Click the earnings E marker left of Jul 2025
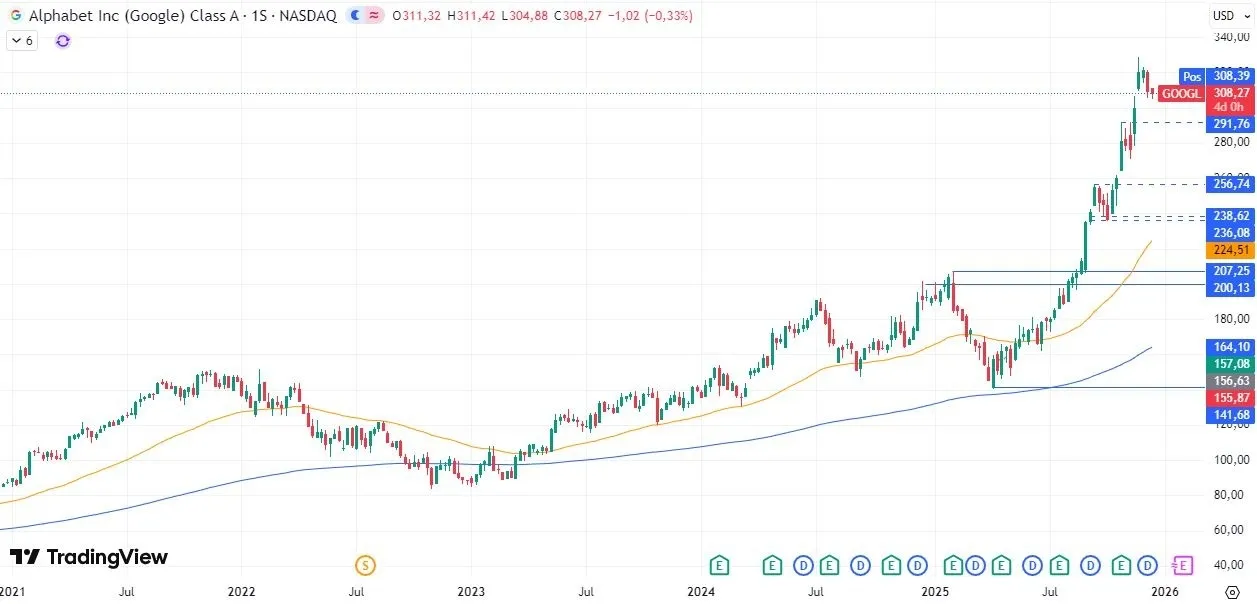Screen dimensions: 1257x604 (1001, 565)
